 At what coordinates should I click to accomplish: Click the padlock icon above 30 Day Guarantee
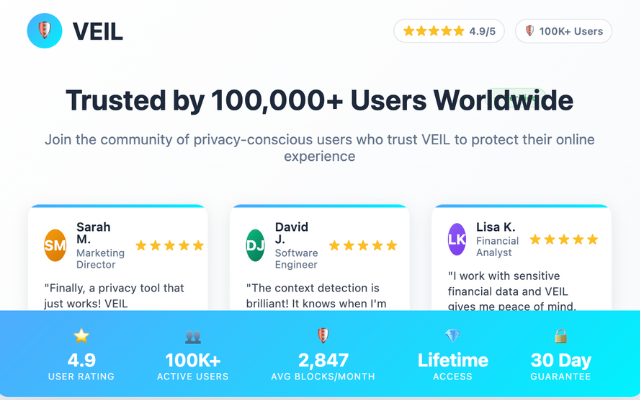pos(561,337)
